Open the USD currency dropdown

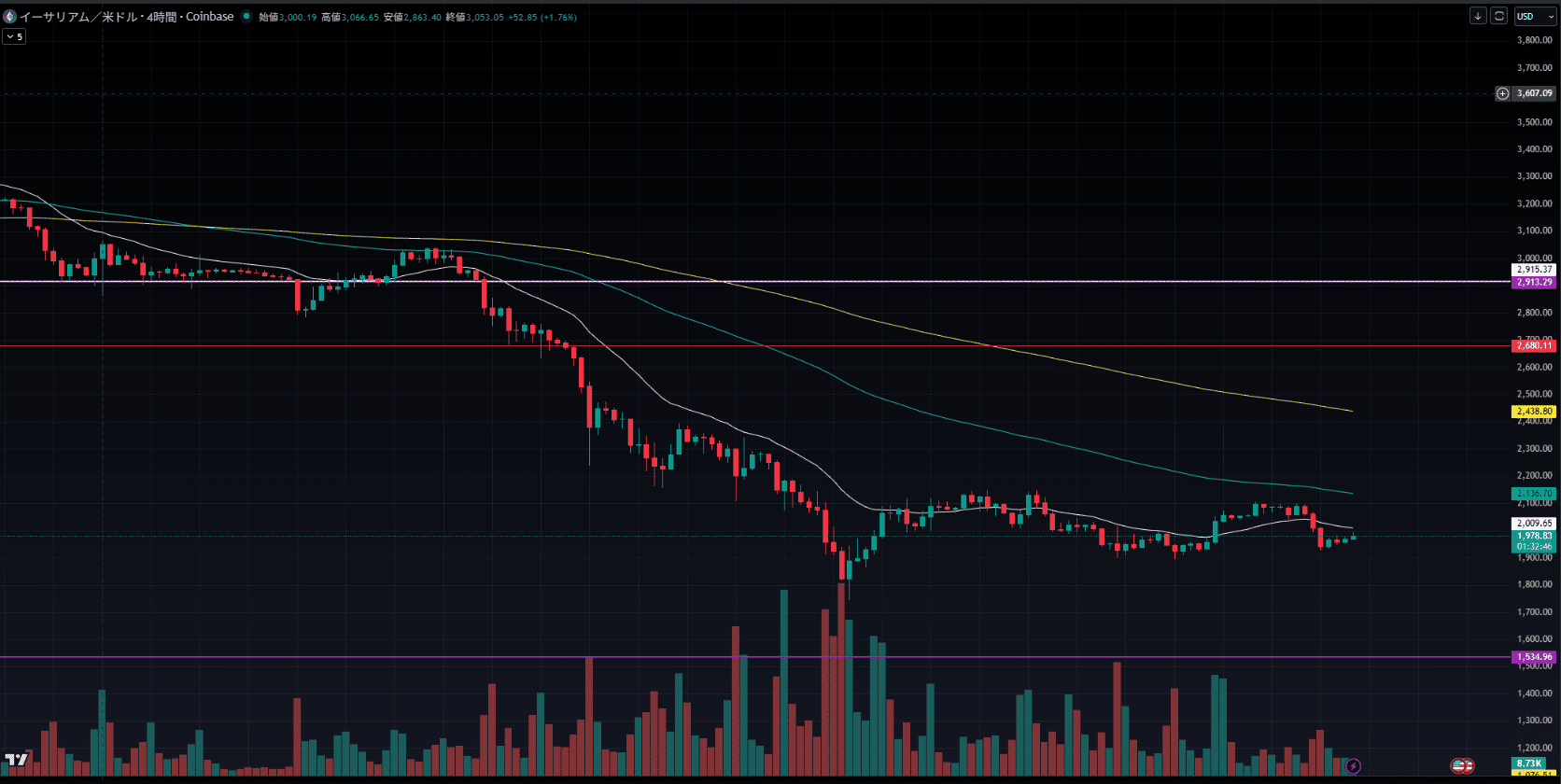[1535, 16]
